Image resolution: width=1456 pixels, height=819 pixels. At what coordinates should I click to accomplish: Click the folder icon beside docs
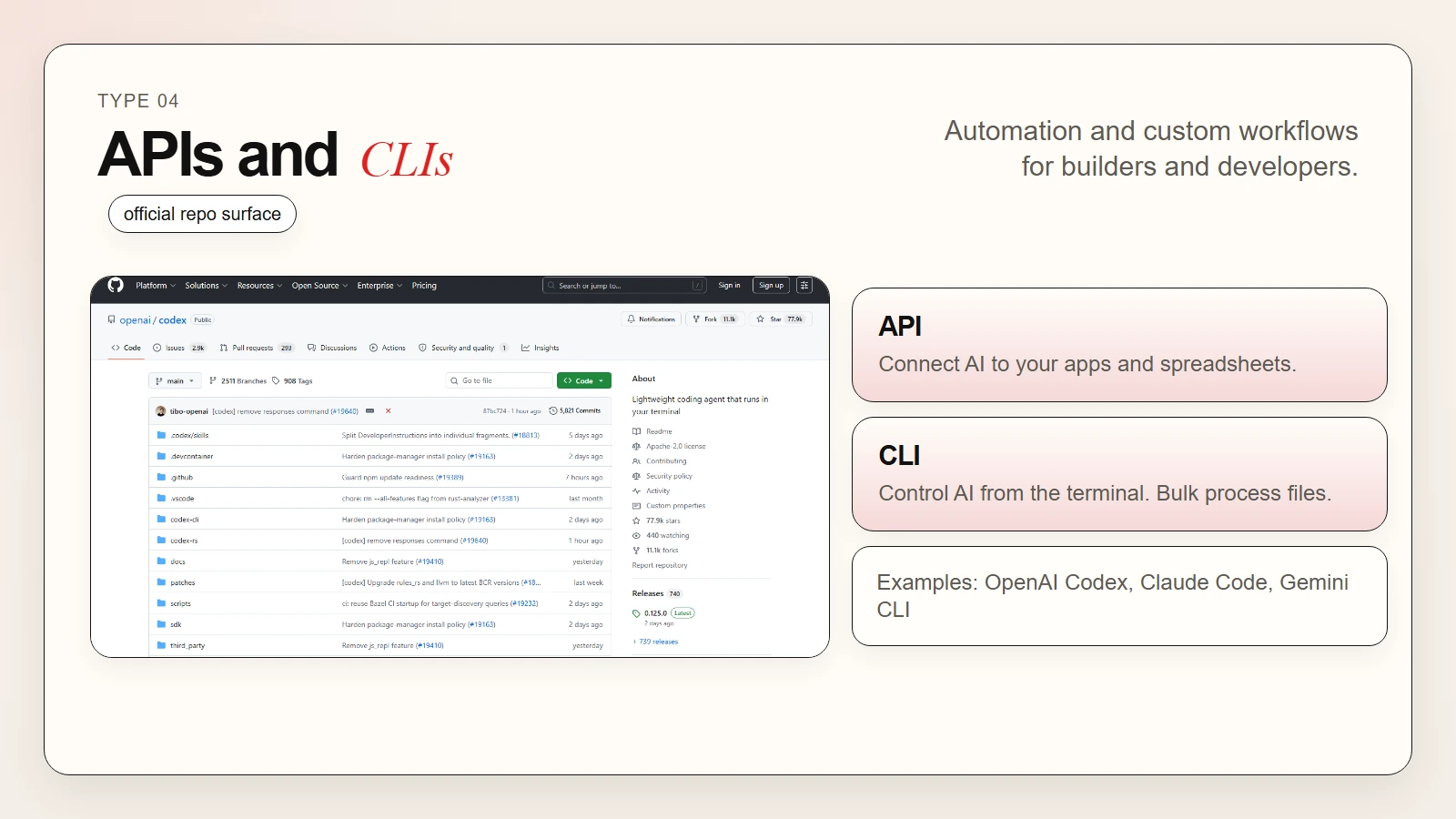click(161, 561)
